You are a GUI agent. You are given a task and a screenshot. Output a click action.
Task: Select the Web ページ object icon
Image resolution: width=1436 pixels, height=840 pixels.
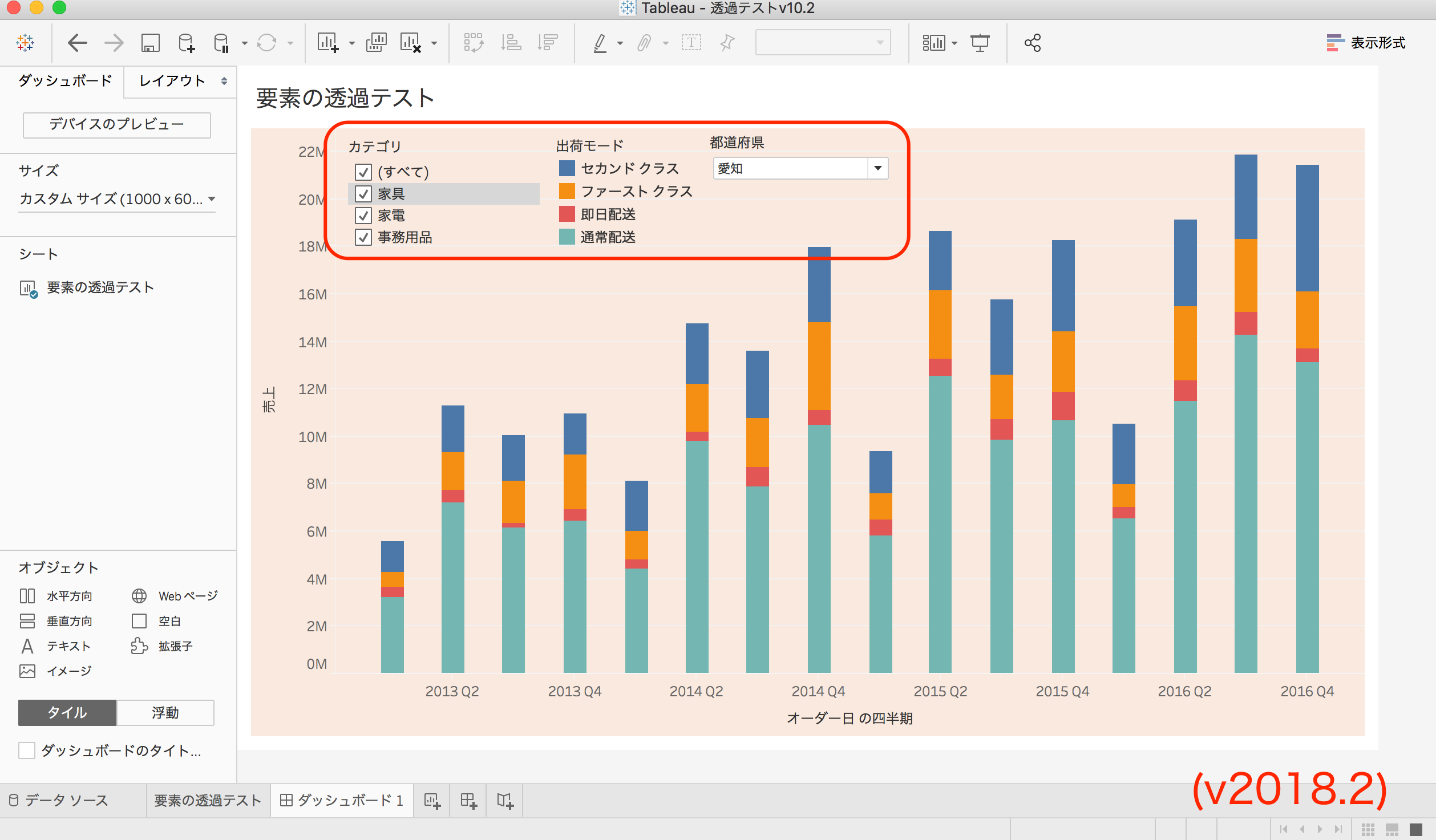click(139, 595)
